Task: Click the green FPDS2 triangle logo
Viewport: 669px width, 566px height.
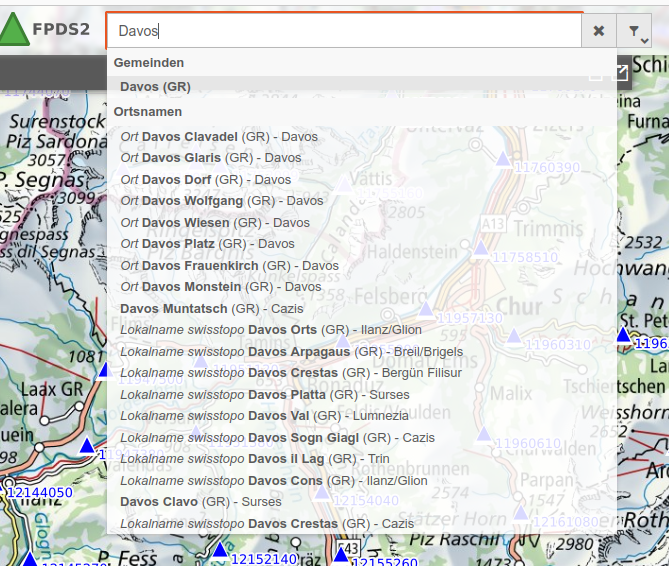Action: pos(15,29)
